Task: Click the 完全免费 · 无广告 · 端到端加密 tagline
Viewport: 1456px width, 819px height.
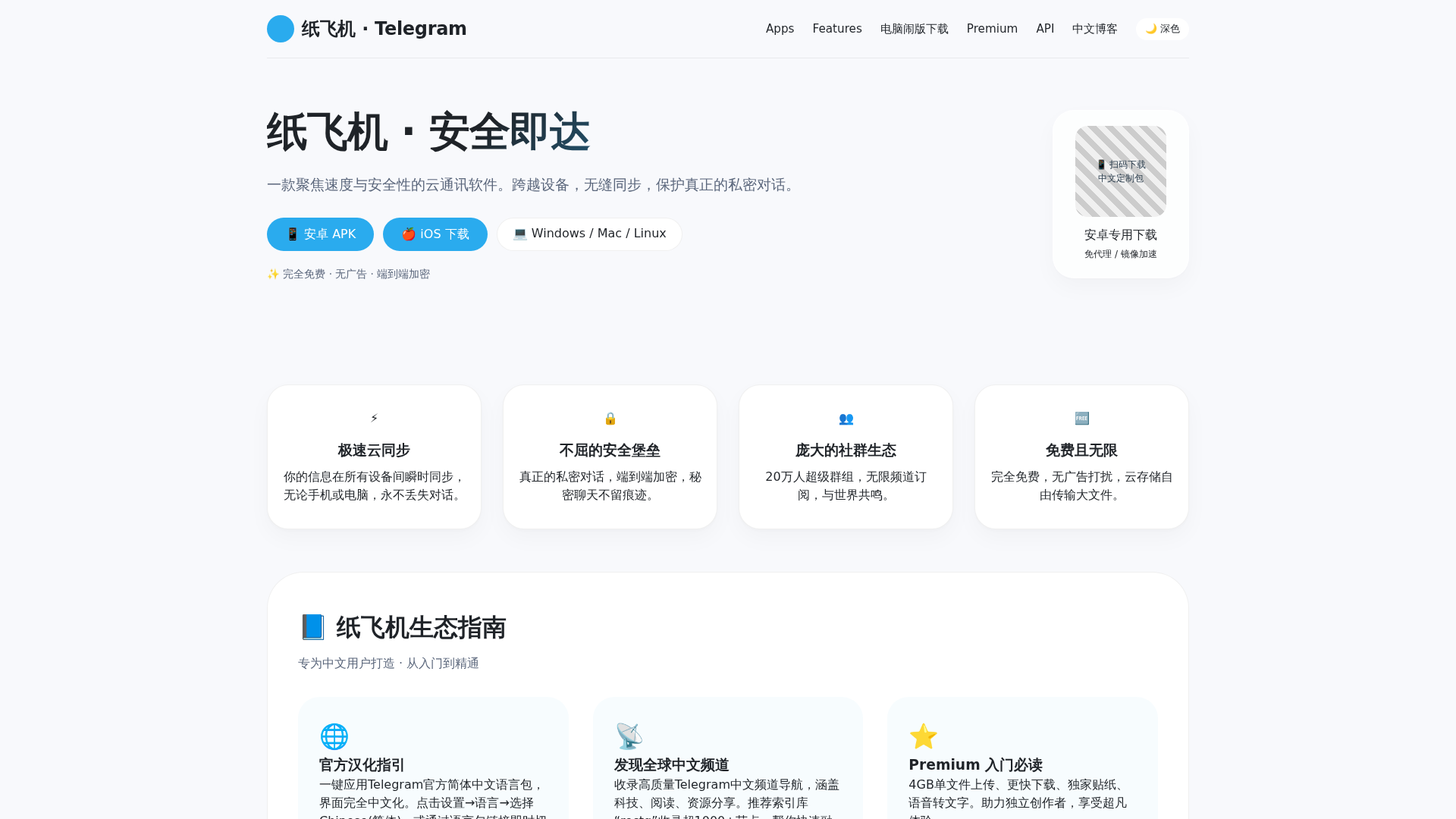Action: [348, 274]
